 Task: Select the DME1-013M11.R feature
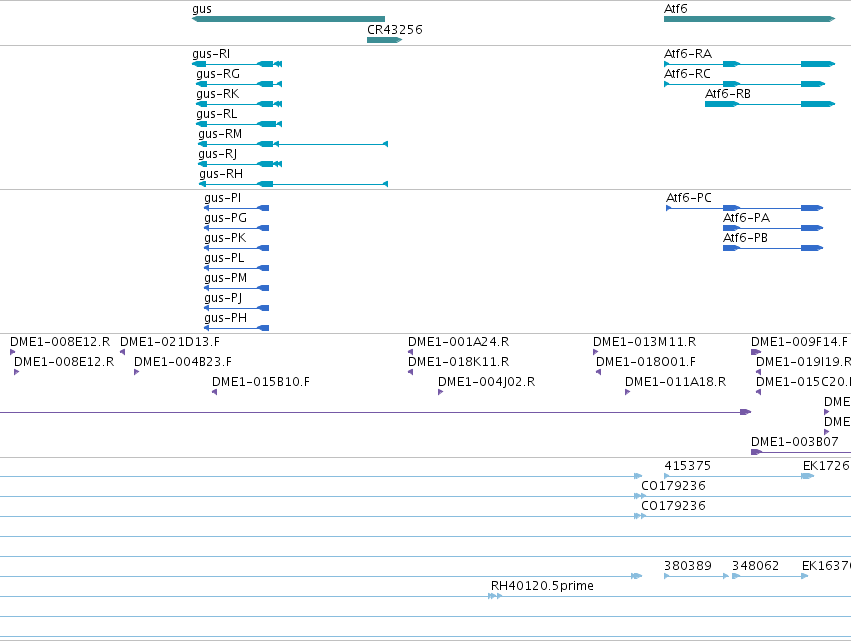coord(595,352)
